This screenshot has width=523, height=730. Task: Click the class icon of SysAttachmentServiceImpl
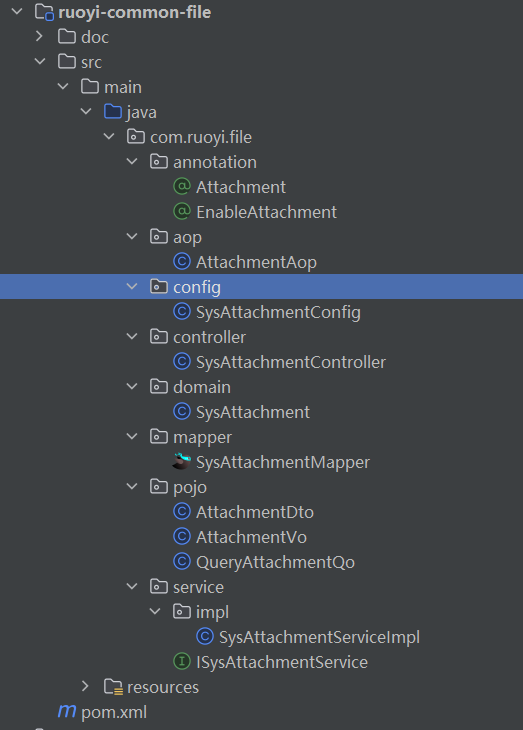click(x=205, y=636)
